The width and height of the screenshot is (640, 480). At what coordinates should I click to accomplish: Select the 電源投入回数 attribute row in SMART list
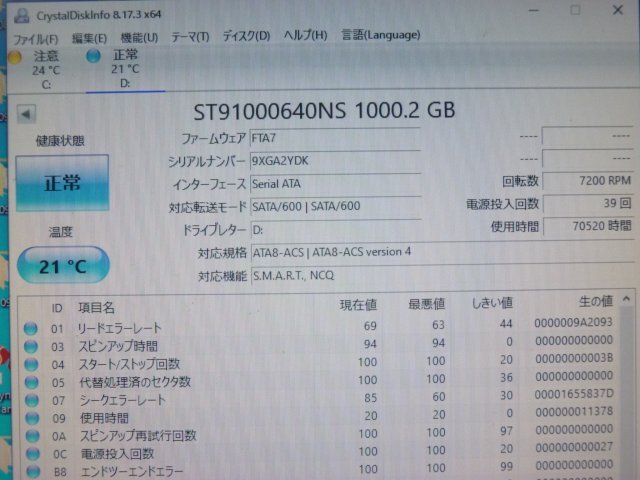pos(320,451)
